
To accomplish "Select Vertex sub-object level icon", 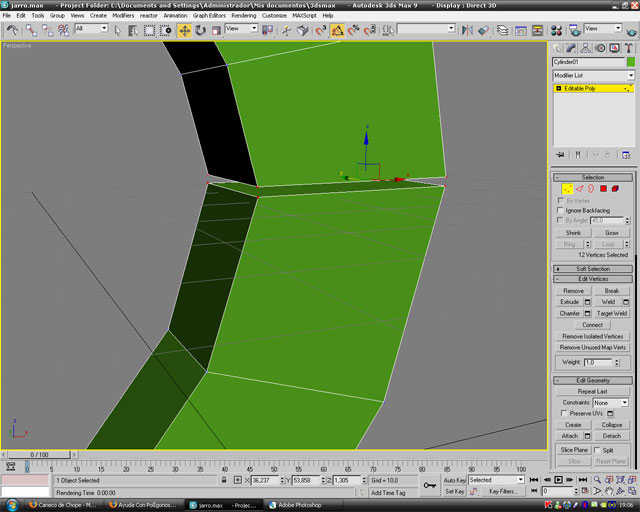I will tap(567, 189).
